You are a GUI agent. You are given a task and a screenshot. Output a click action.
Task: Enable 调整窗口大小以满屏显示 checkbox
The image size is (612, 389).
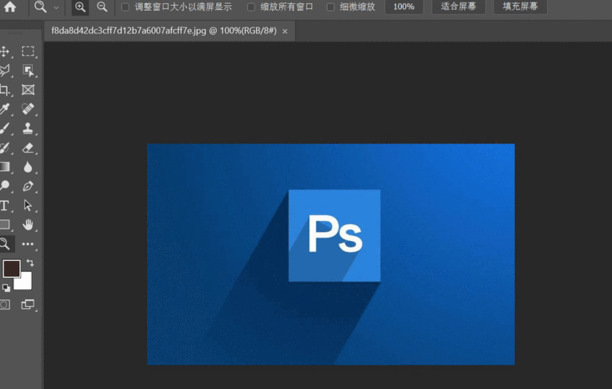pos(125,7)
